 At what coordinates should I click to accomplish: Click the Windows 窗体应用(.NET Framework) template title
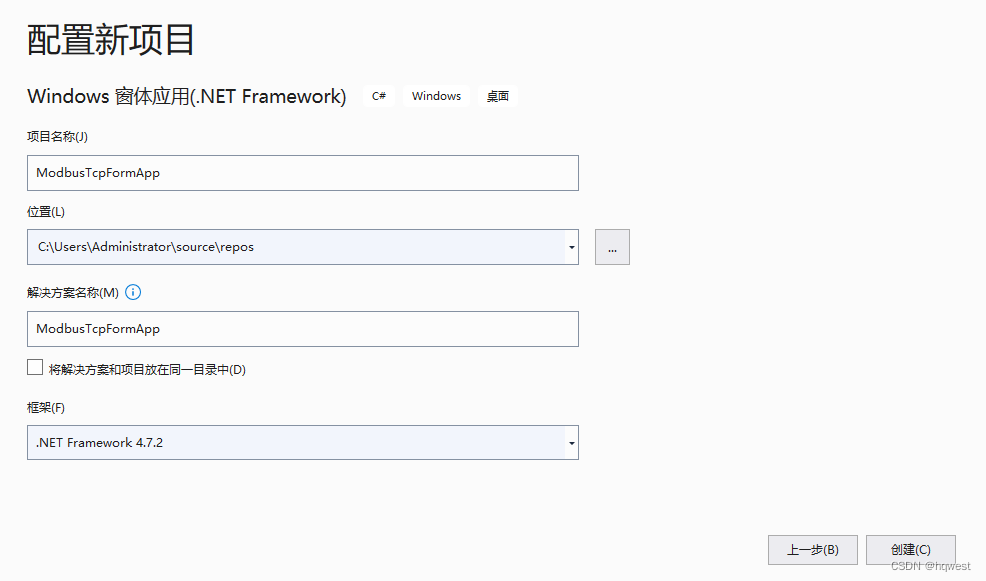coord(187,96)
